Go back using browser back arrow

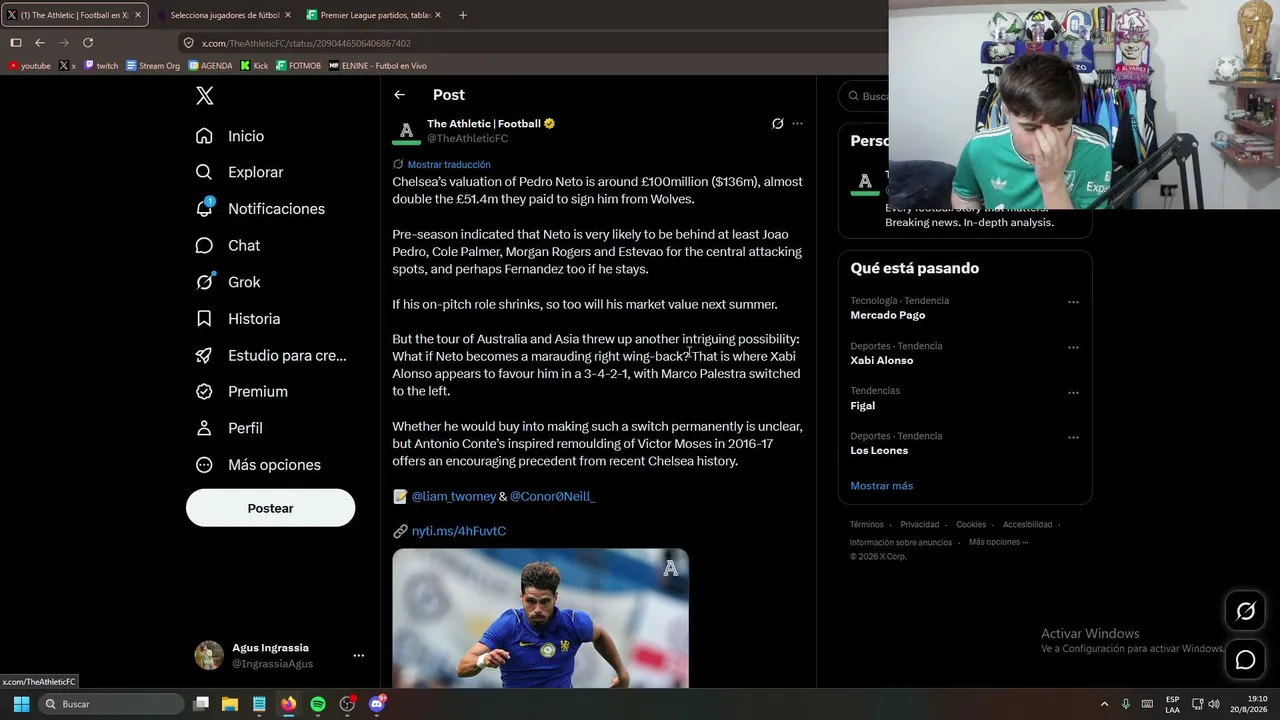pyautogui.click(x=40, y=43)
